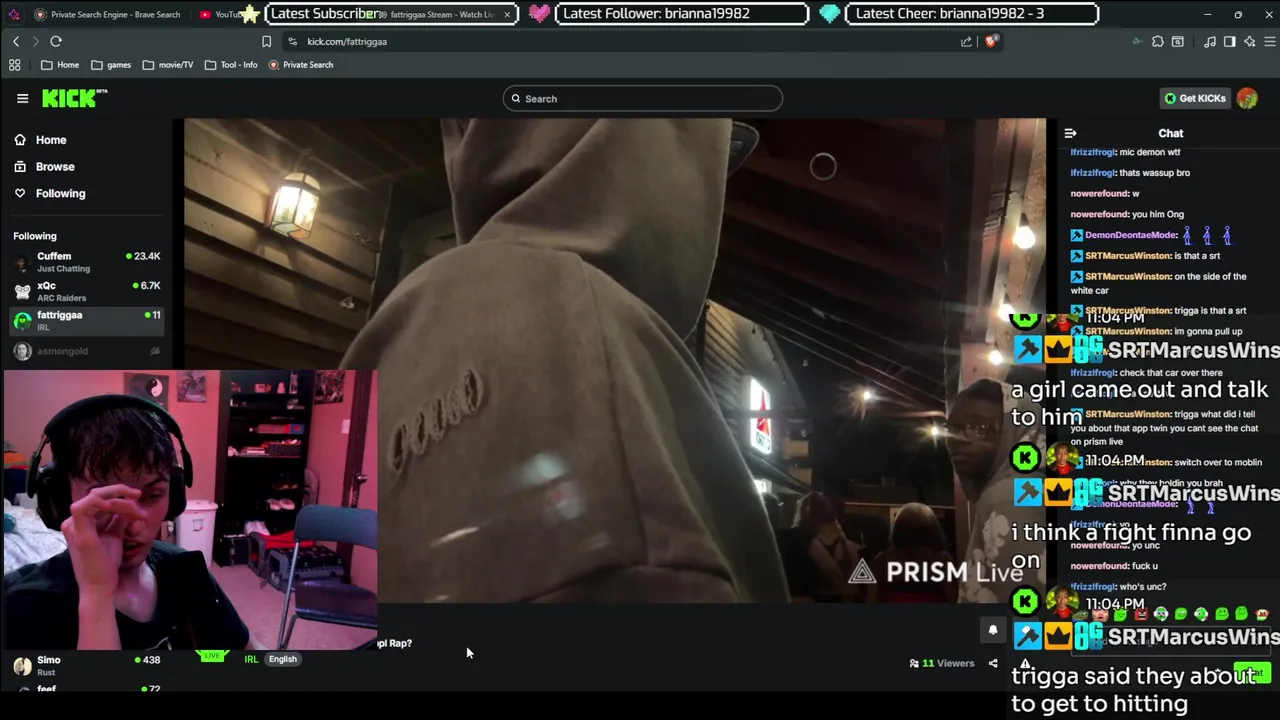Click the live stream video player
Screen dimensions: 1280x720
click(x=615, y=361)
